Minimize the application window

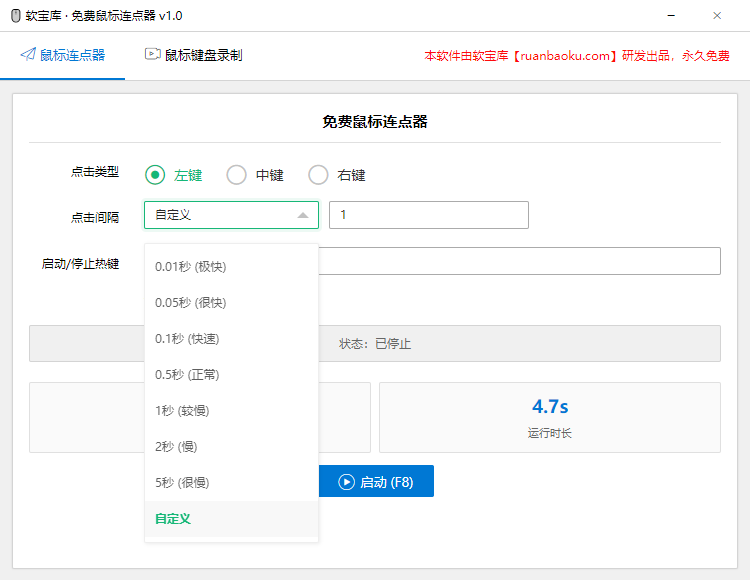[671, 16]
